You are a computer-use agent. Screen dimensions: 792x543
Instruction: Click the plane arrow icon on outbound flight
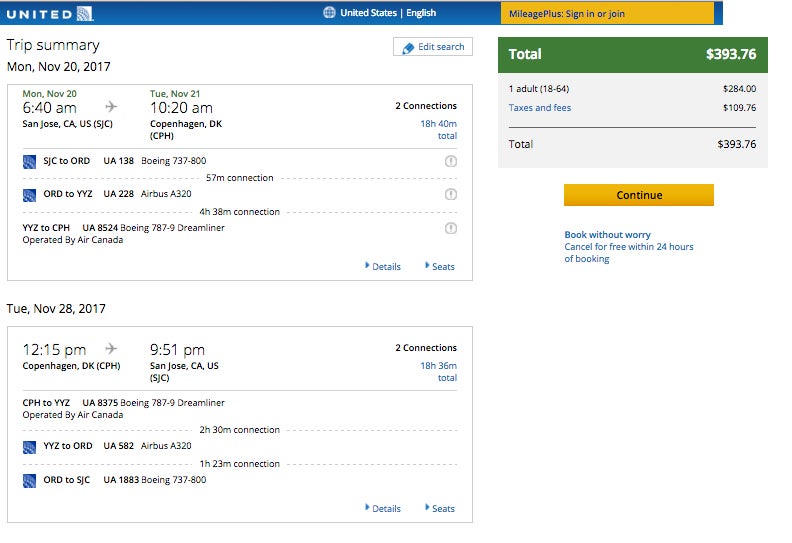click(111, 107)
